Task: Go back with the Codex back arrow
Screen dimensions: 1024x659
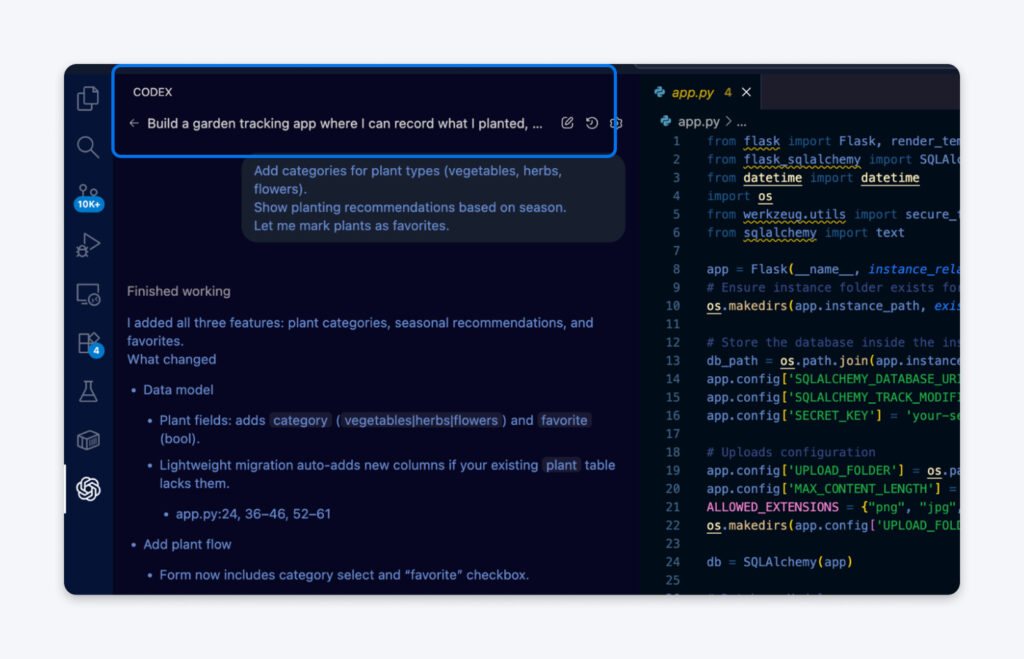Action: coord(133,121)
